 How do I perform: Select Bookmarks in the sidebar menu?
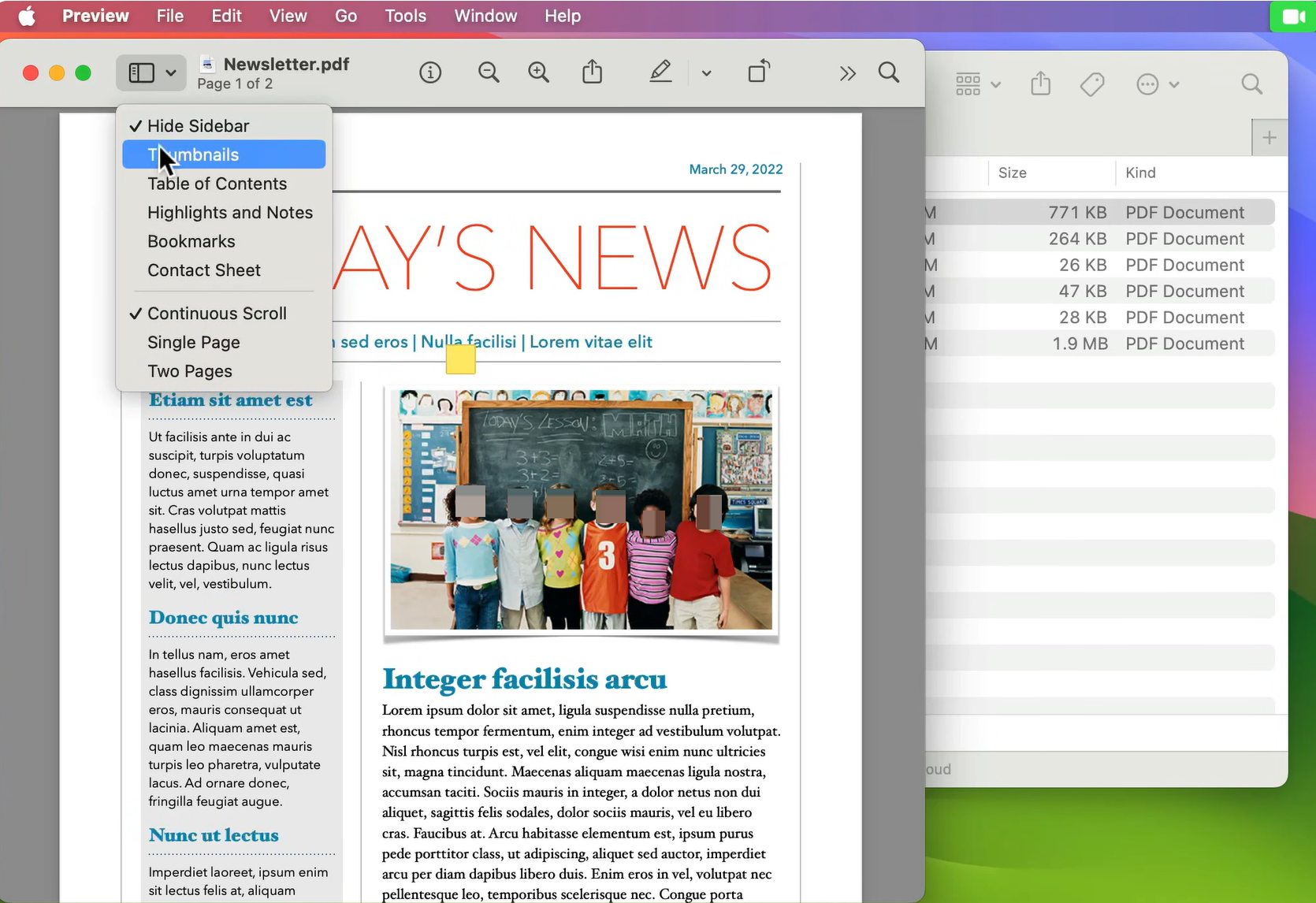[x=224, y=241]
